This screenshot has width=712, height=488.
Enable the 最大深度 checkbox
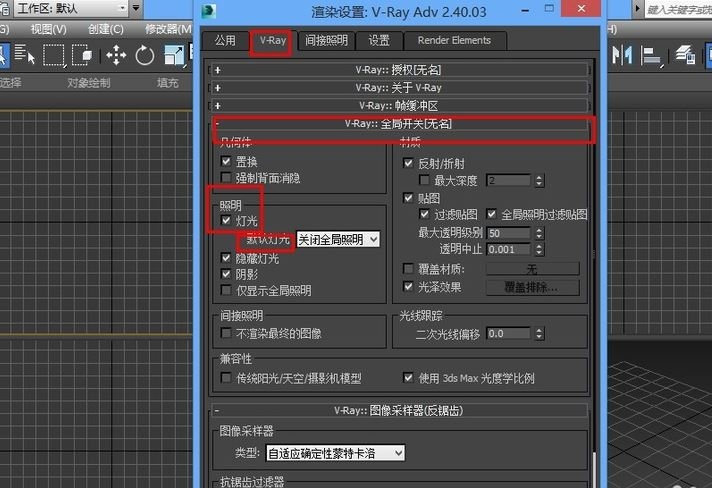[x=424, y=180]
